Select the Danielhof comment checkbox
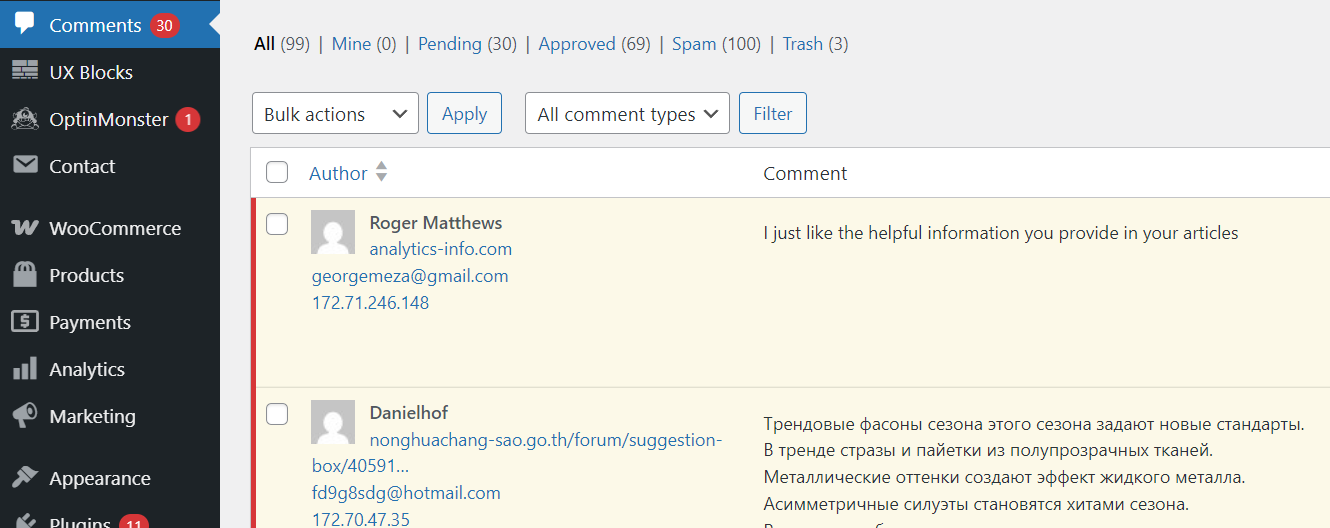1330x528 pixels. coord(277,414)
